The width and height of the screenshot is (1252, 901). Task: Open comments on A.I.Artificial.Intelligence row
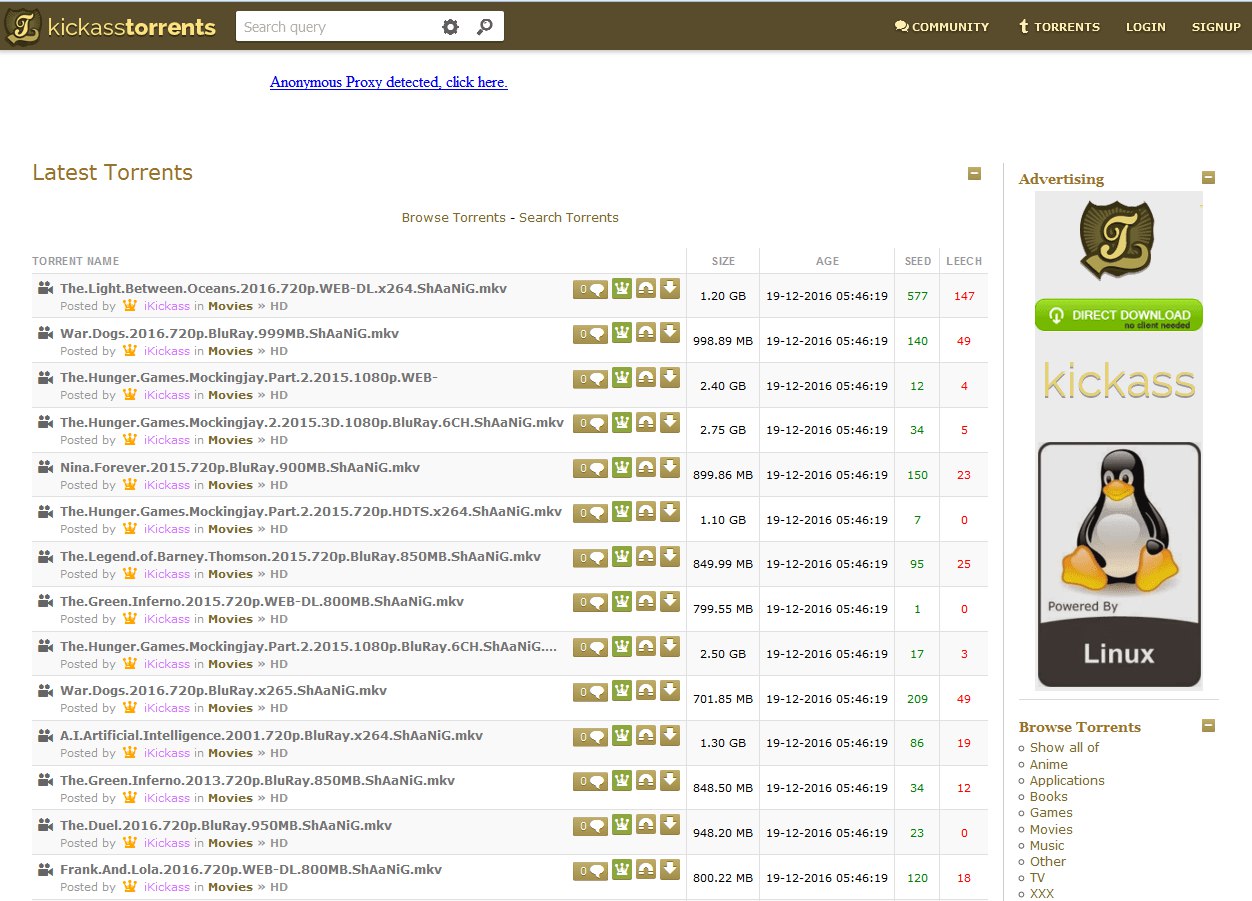[x=590, y=737]
